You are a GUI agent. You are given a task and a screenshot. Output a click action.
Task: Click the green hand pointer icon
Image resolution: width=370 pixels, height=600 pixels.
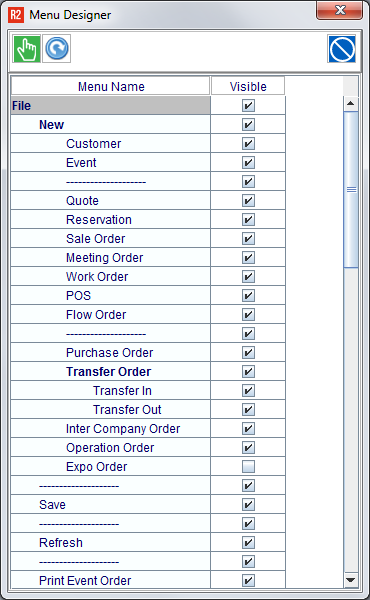point(27,49)
